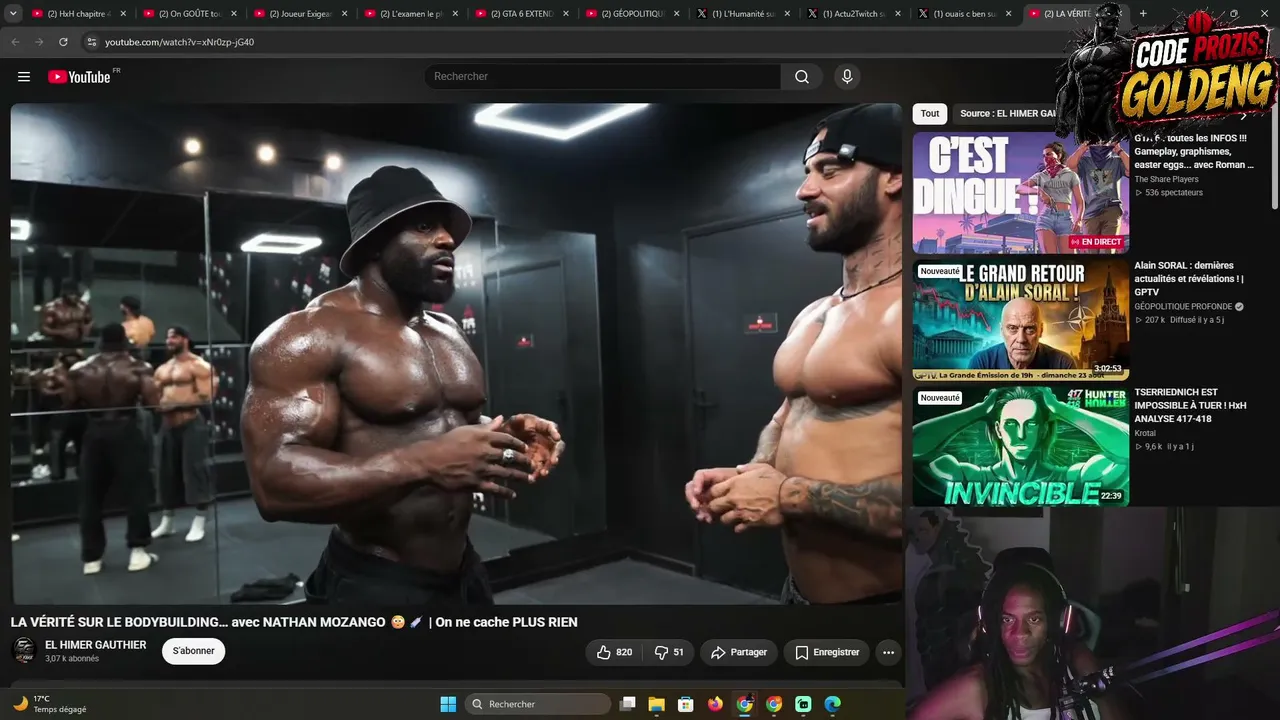Switch to the Joueur Exigeant browser tab
The image size is (1280, 720).
tap(300, 14)
